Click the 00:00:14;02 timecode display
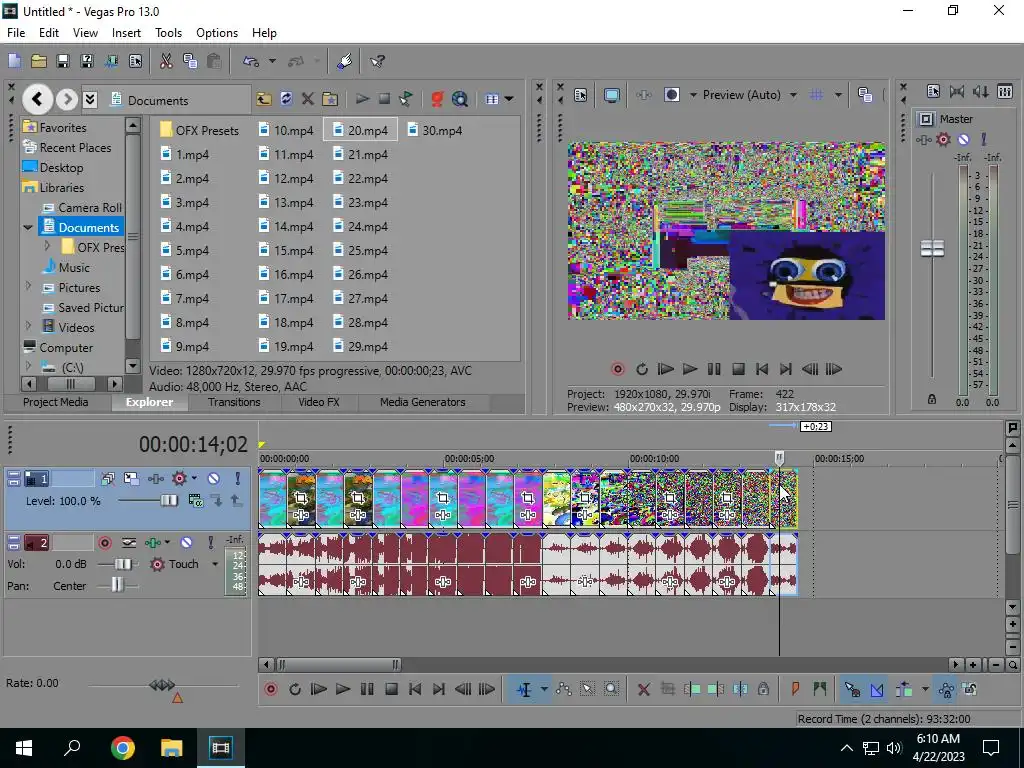The image size is (1024, 768). click(x=193, y=445)
